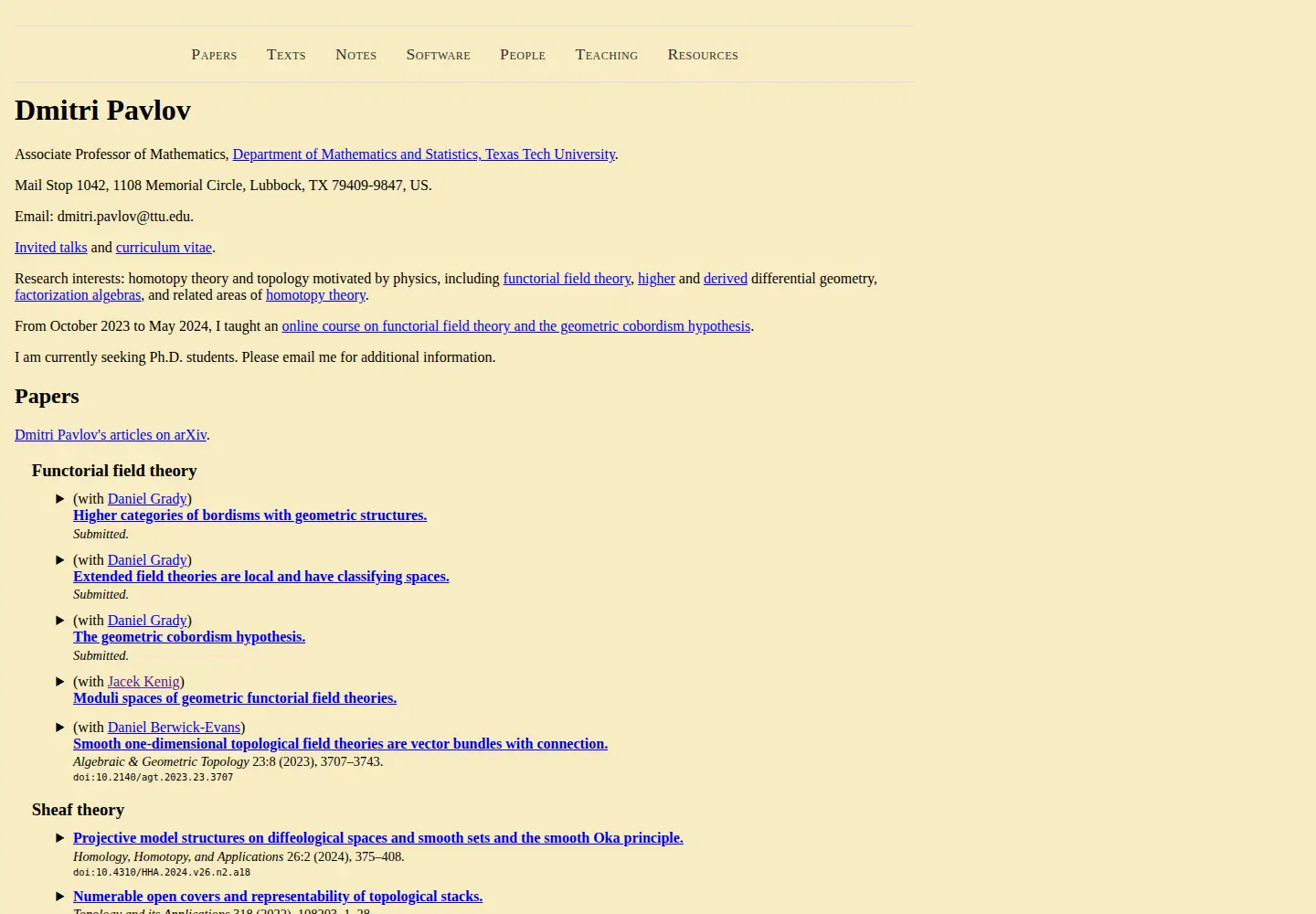1316x914 pixels.
Task: Expand the Extended field theories entry triangle
Action: click(60, 560)
